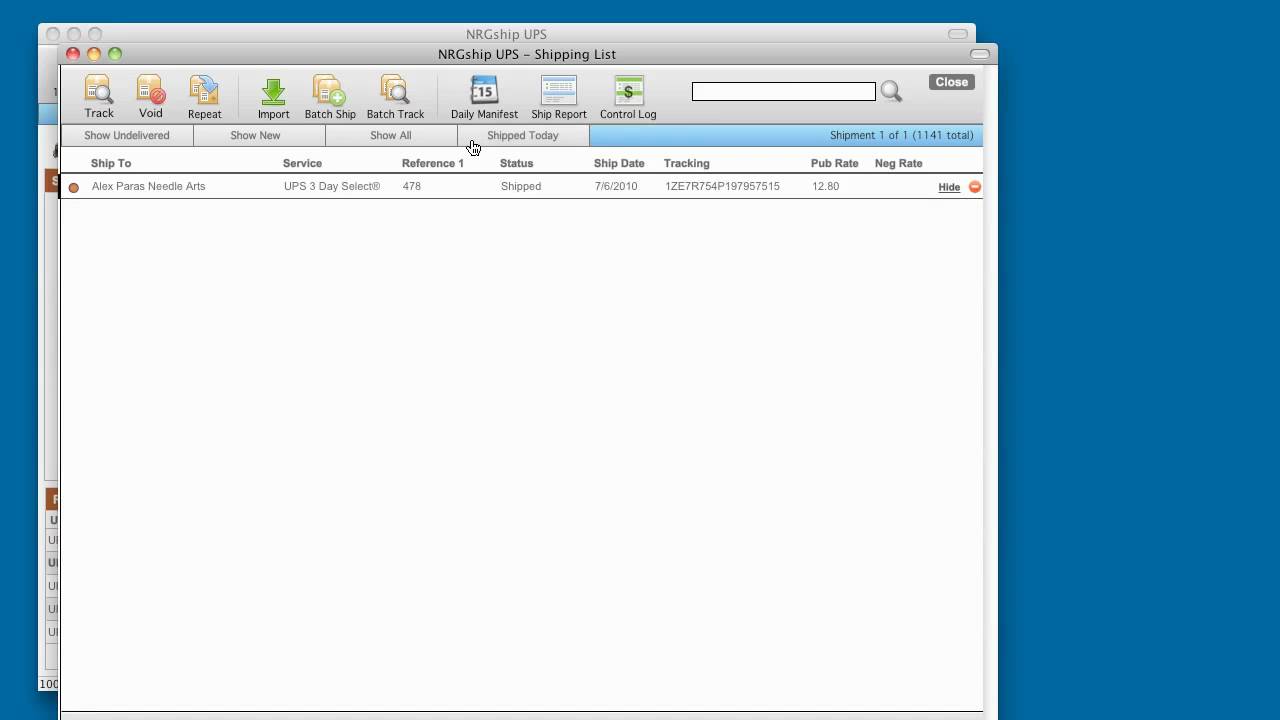Sort by the Service column header
This screenshot has width=1280, height=720.
[302, 163]
